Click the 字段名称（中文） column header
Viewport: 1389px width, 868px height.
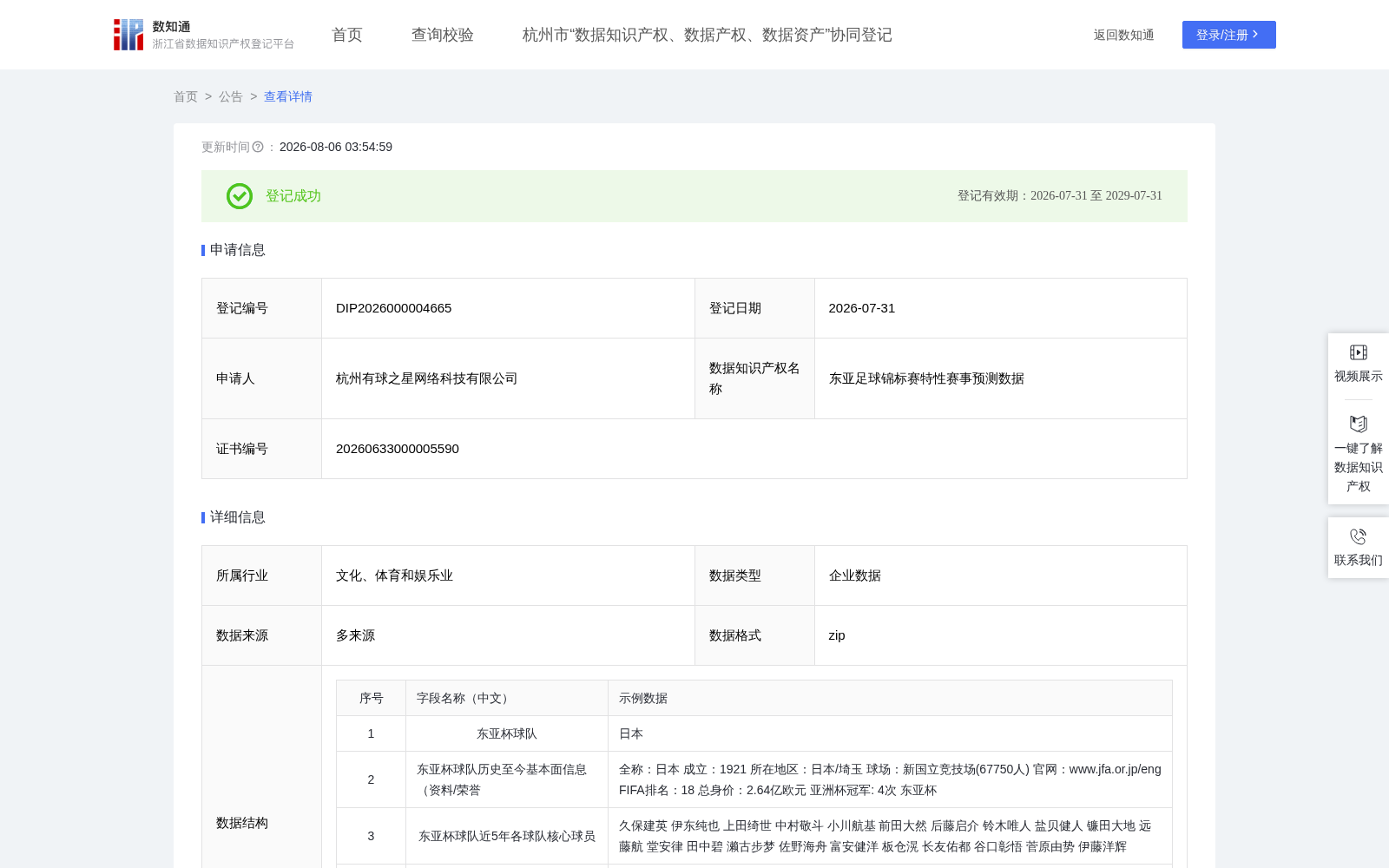pyautogui.click(x=507, y=698)
